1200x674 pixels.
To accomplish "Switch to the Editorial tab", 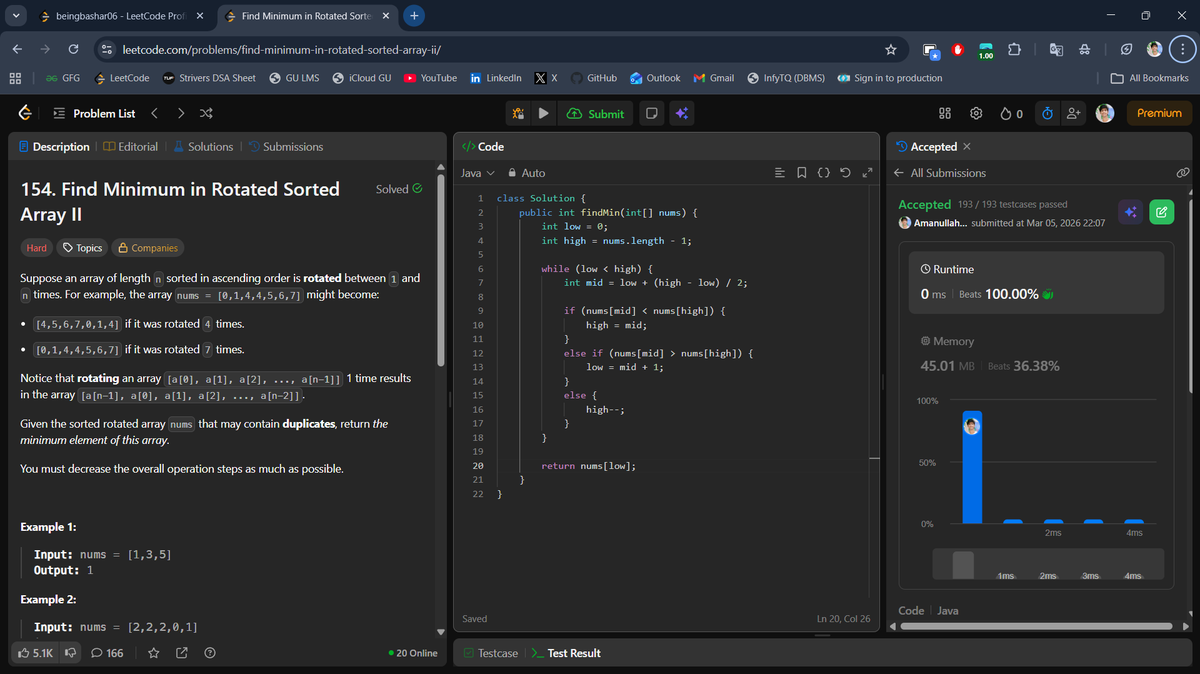I will pos(130,147).
